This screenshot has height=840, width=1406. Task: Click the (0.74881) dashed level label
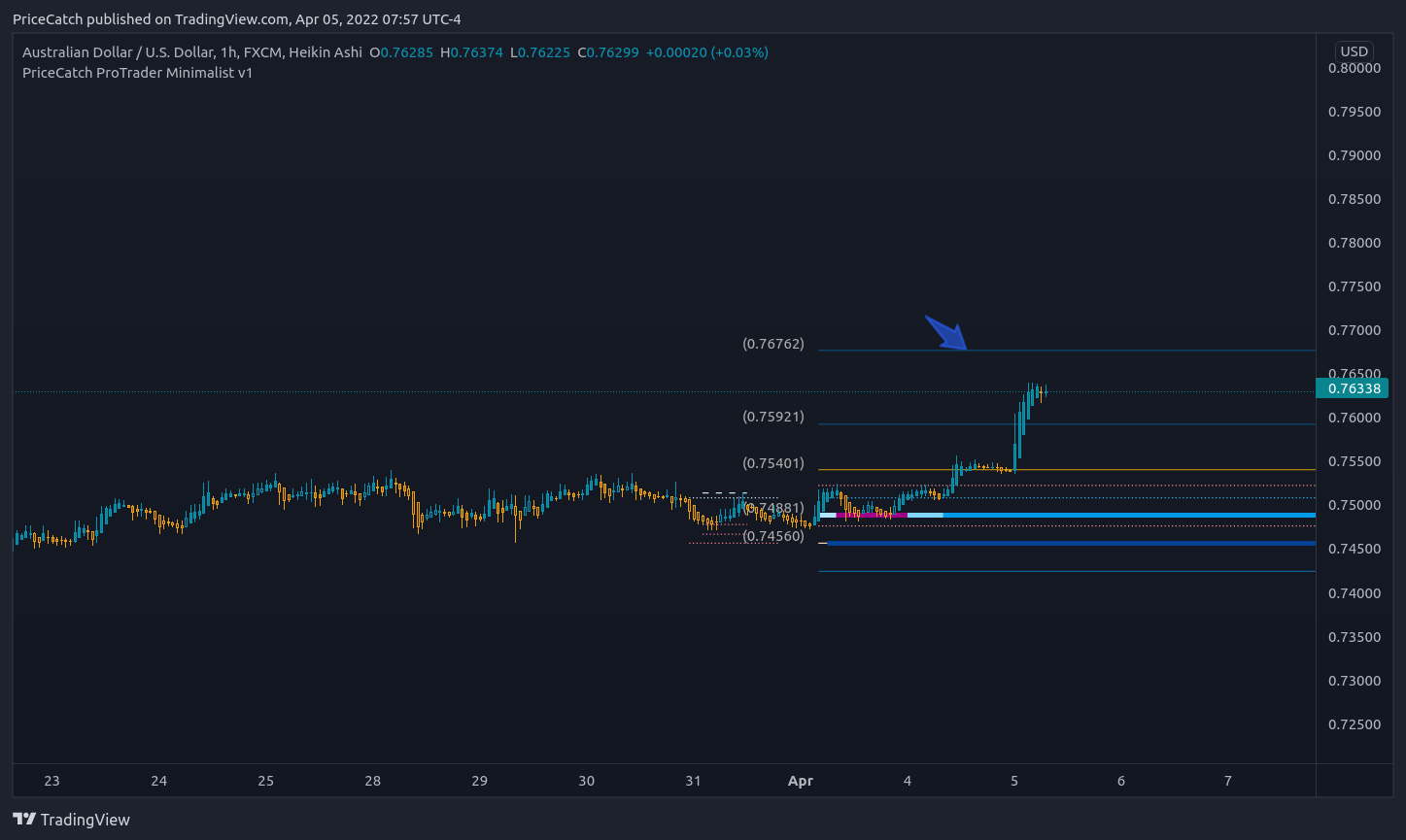[x=772, y=506]
